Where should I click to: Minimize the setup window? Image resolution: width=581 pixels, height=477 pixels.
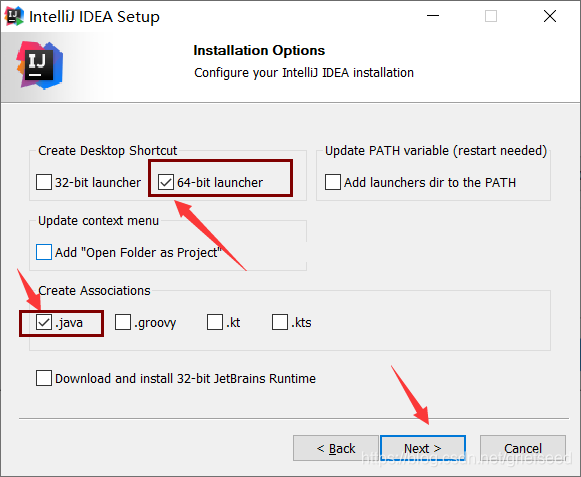[433, 16]
